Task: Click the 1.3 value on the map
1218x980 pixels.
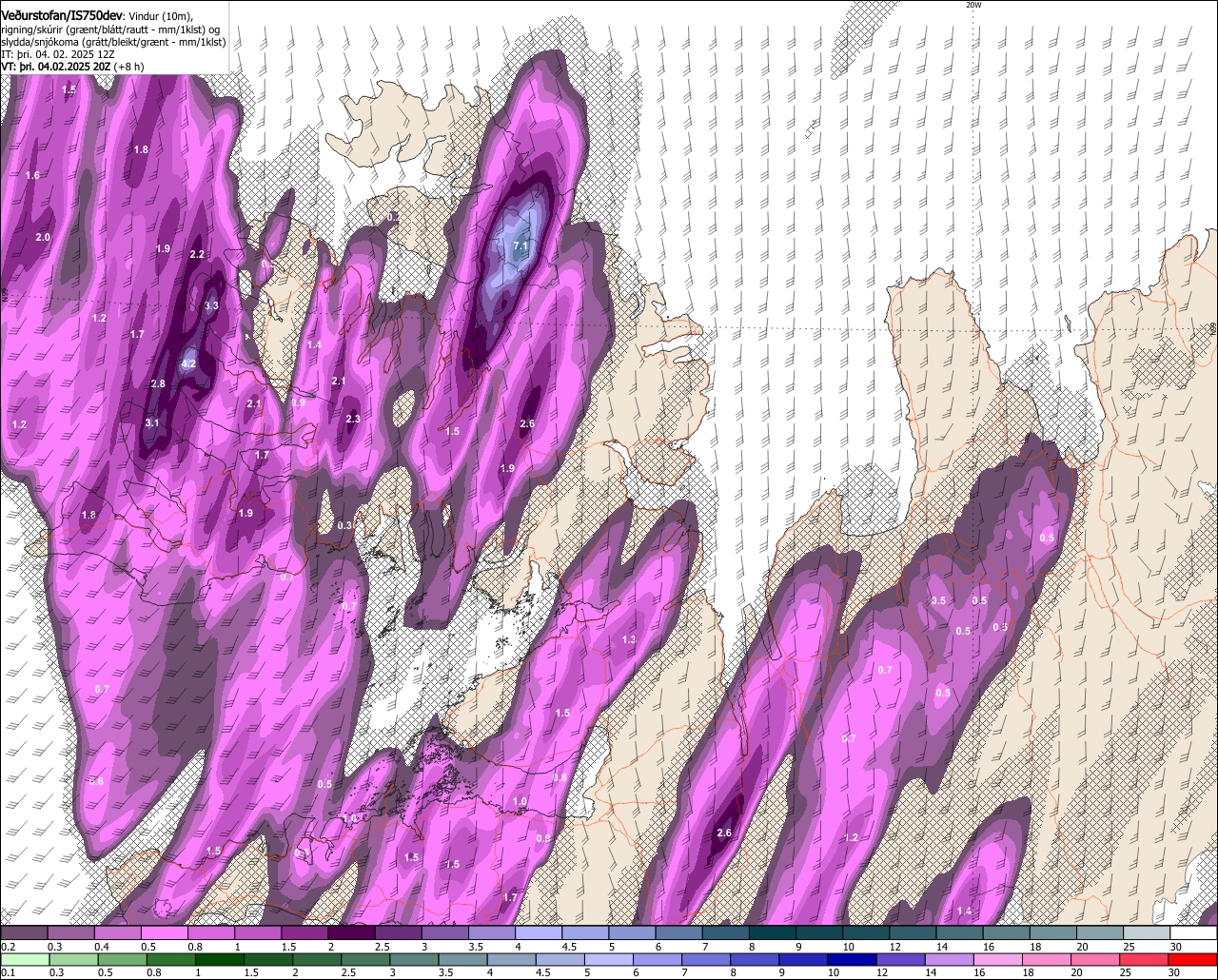Action: coord(629,639)
